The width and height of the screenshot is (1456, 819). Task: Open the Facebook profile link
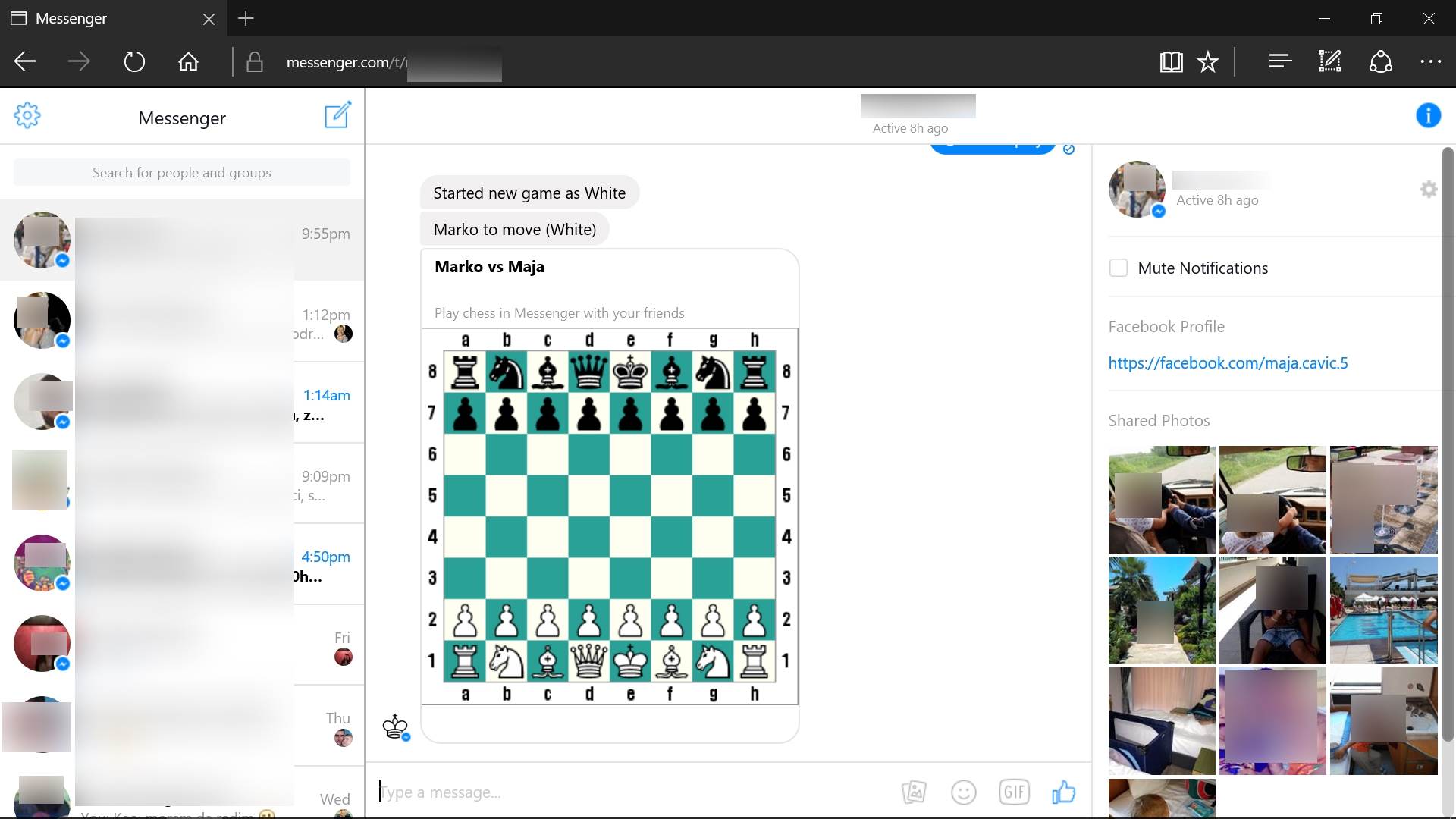[1228, 363]
